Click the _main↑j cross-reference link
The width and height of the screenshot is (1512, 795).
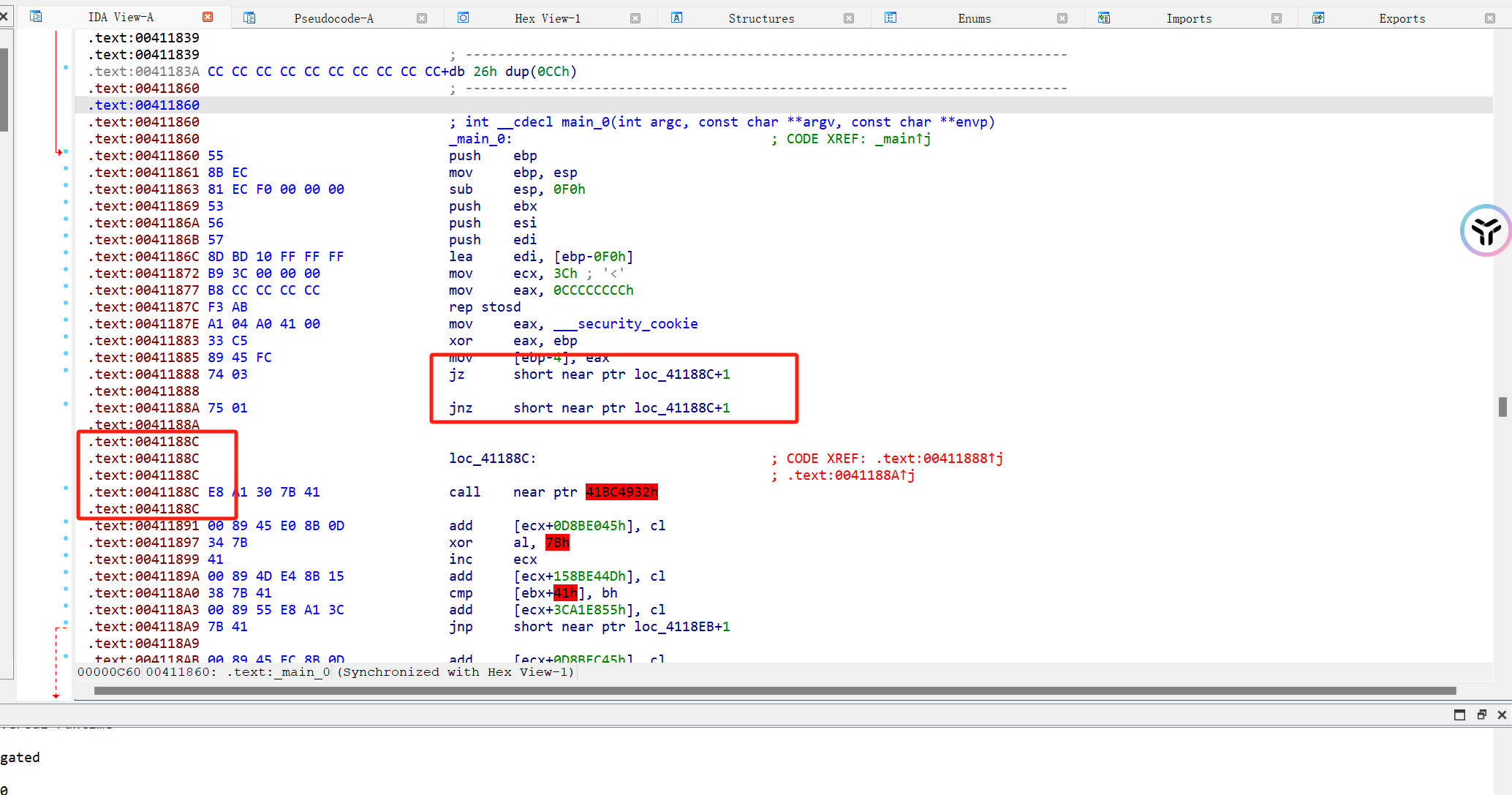click(x=902, y=139)
